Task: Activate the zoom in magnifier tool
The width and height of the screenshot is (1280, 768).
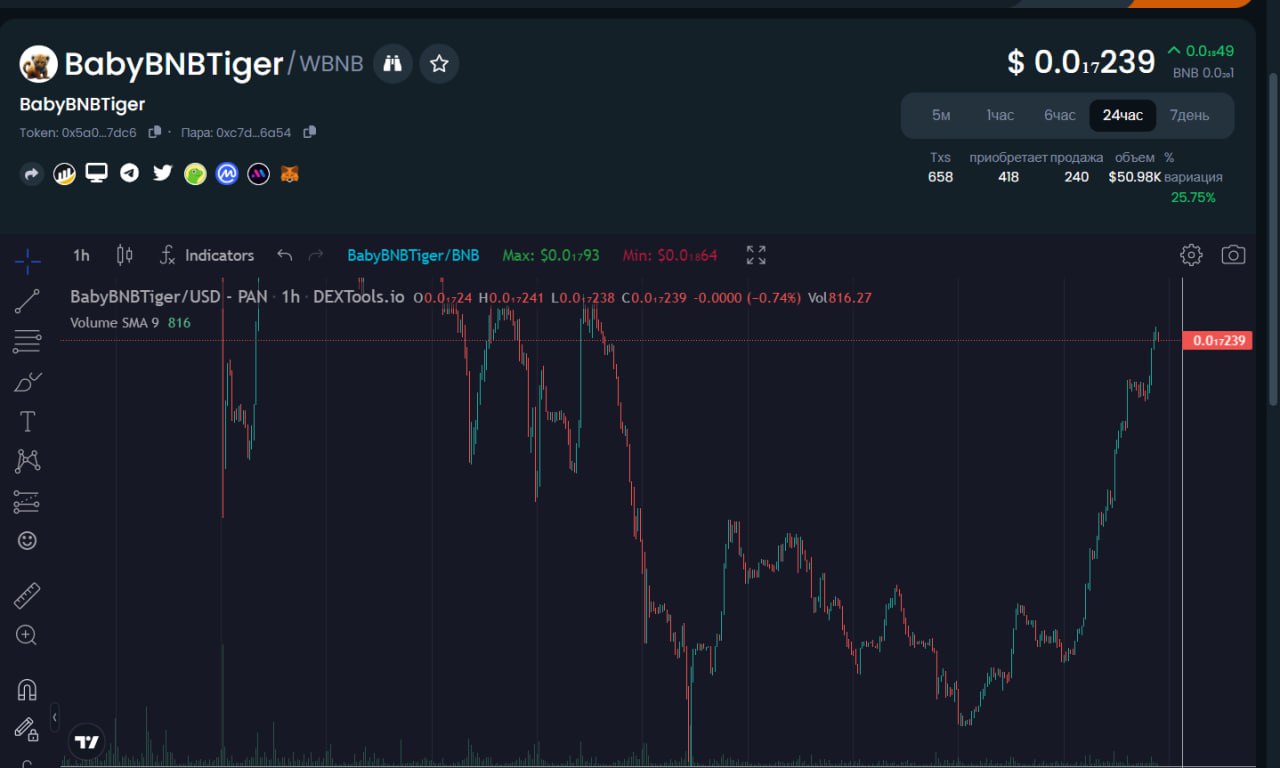Action: pyautogui.click(x=27, y=635)
